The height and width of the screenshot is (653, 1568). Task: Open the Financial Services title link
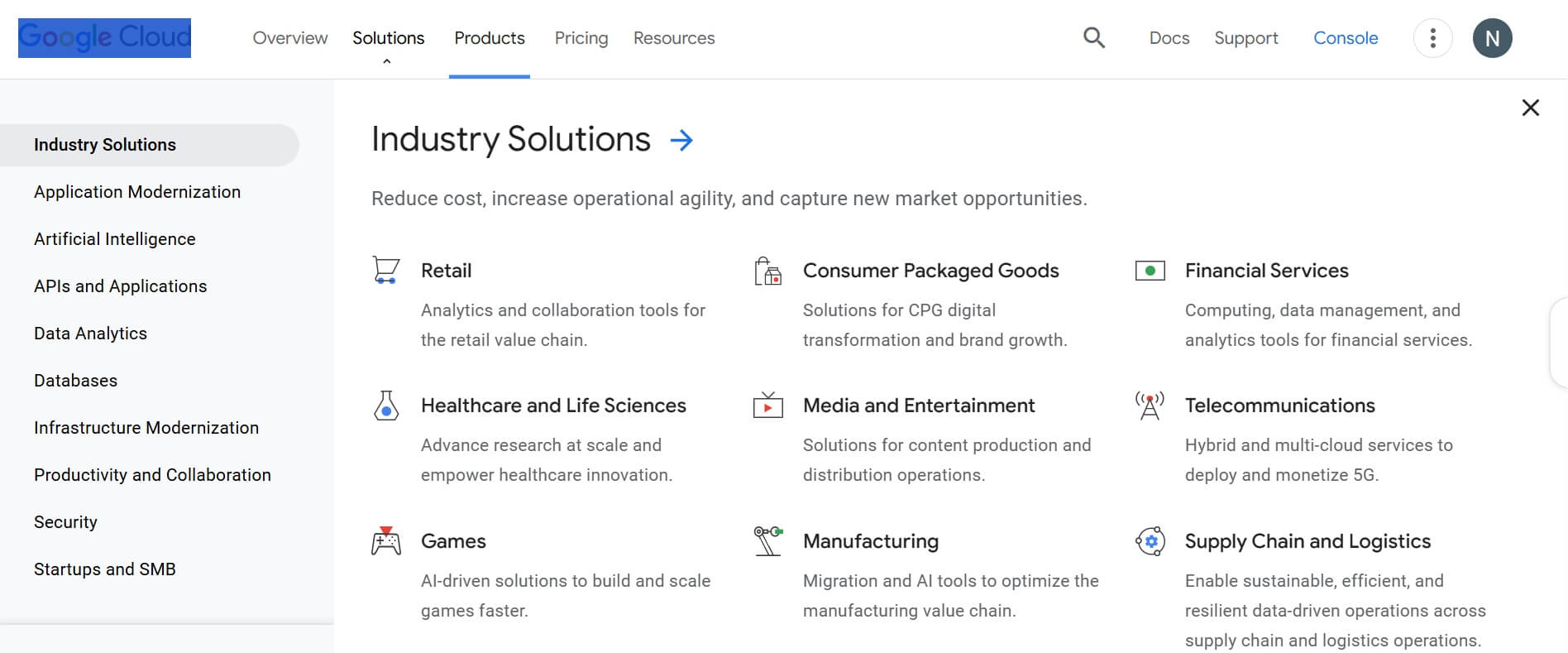(1267, 271)
